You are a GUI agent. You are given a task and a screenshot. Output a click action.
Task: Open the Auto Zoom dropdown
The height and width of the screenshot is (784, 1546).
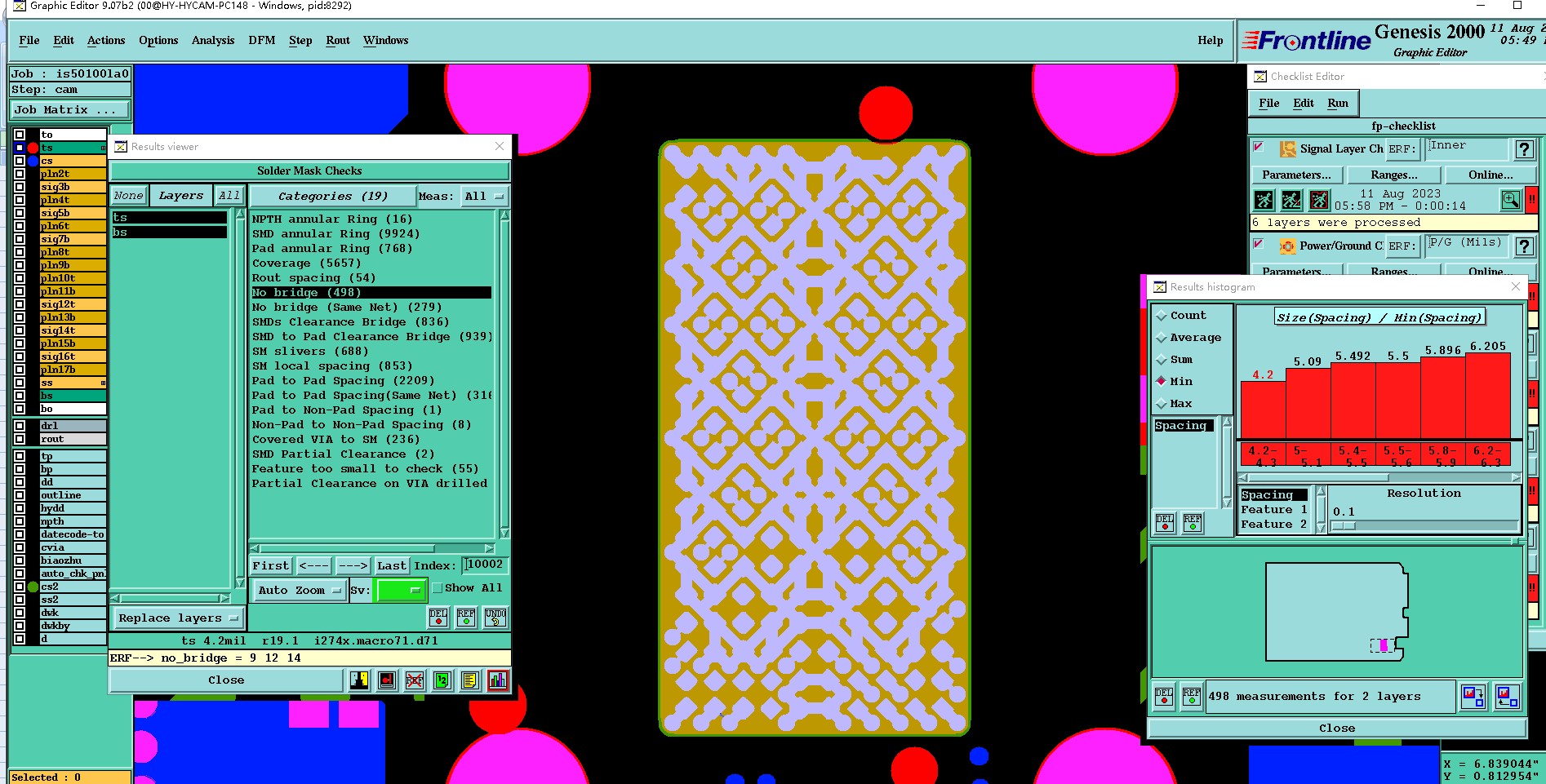(299, 590)
